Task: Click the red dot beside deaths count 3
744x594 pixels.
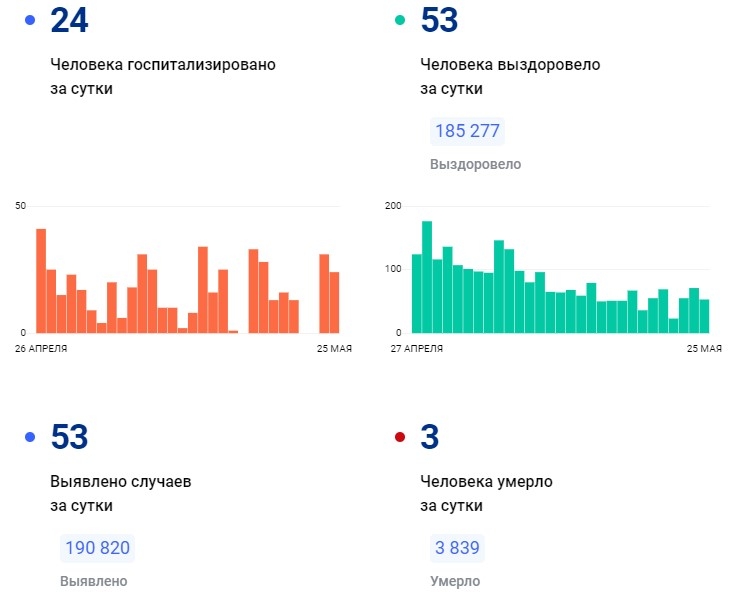Action: tap(400, 437)
